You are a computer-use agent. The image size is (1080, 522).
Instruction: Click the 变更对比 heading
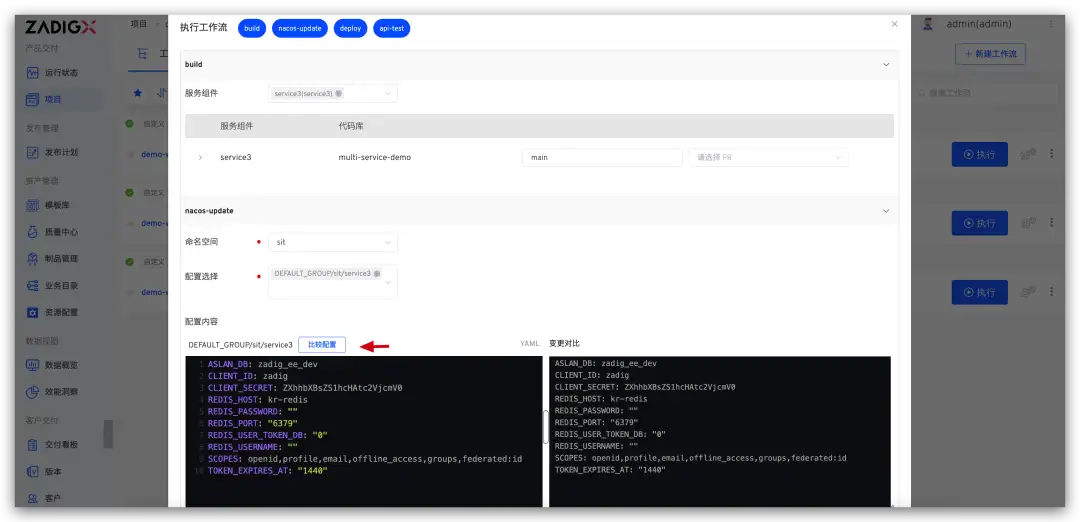tap(564, 343)
